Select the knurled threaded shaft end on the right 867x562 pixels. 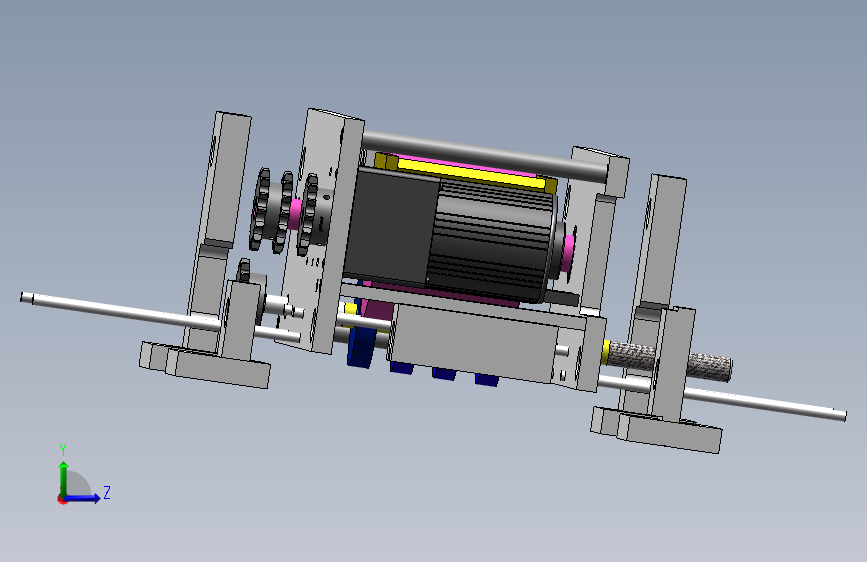click(709, 368)
